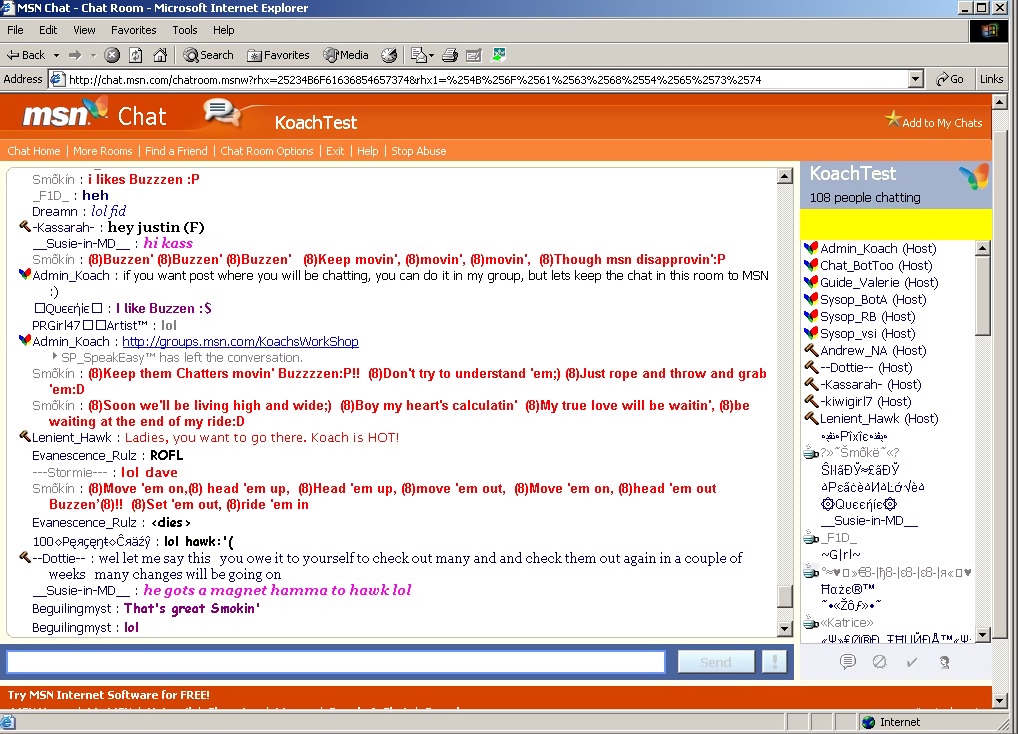Click the Edit page toolbar icon
Viewport: 1018px width, 734px height.
pyautogui.click(x=474, y=55)
